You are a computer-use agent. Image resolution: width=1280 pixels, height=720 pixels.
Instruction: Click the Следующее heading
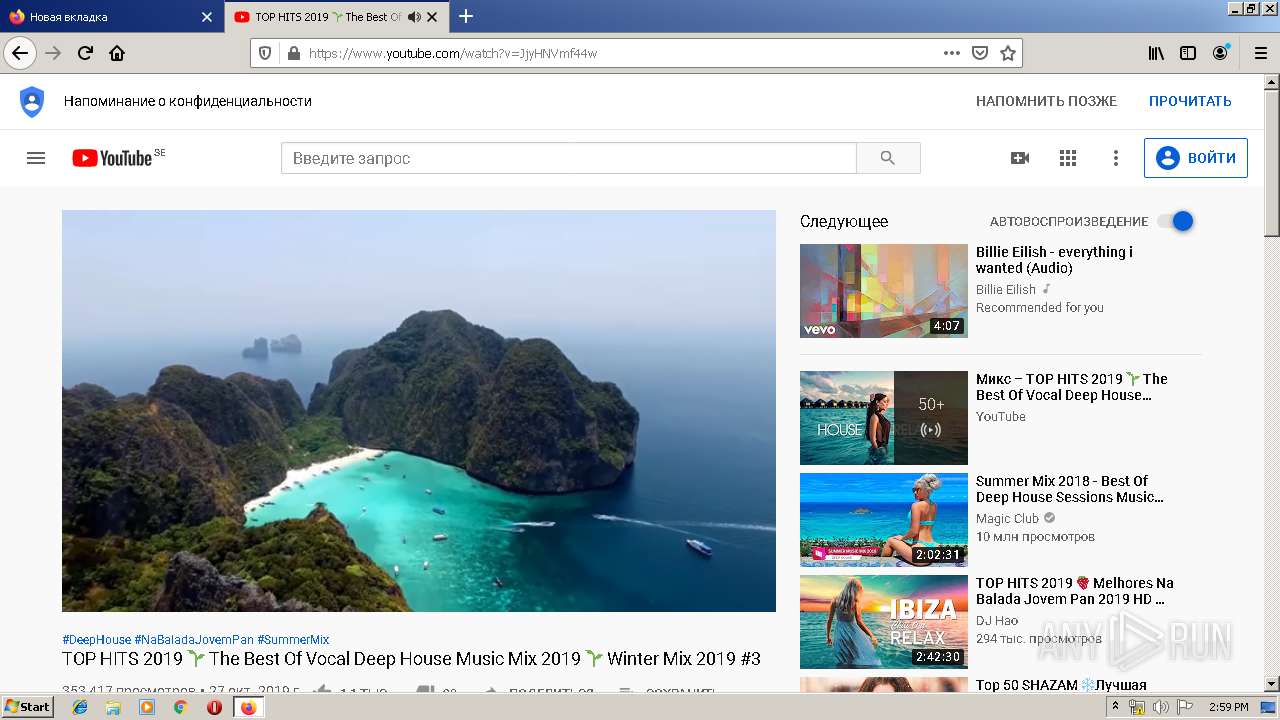coord(844,222)
